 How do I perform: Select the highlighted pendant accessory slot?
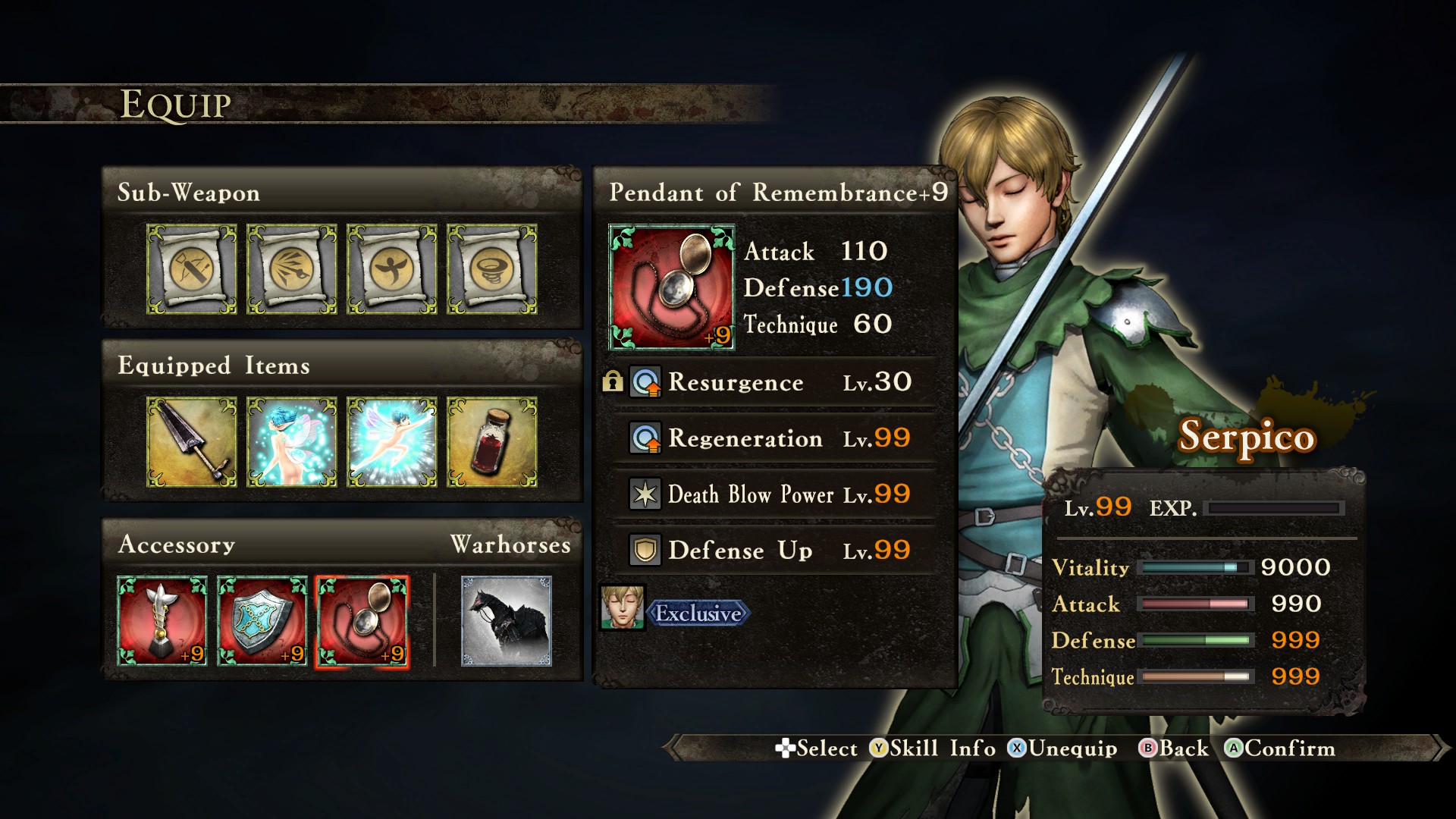[362, 622]
